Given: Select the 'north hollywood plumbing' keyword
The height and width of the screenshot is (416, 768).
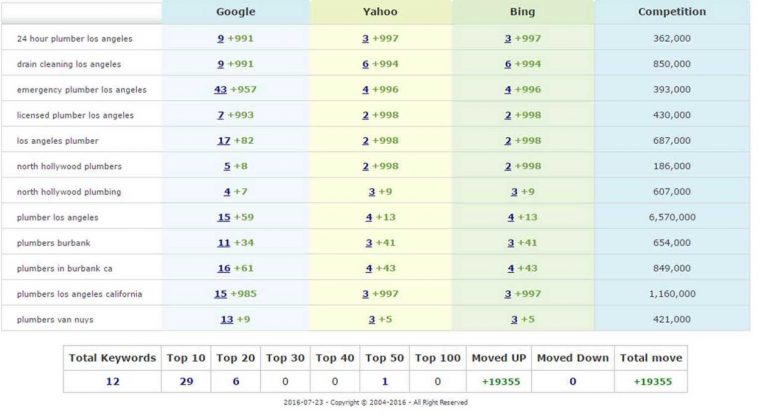Looking at the screenshot, I should [x=69, y=192].
